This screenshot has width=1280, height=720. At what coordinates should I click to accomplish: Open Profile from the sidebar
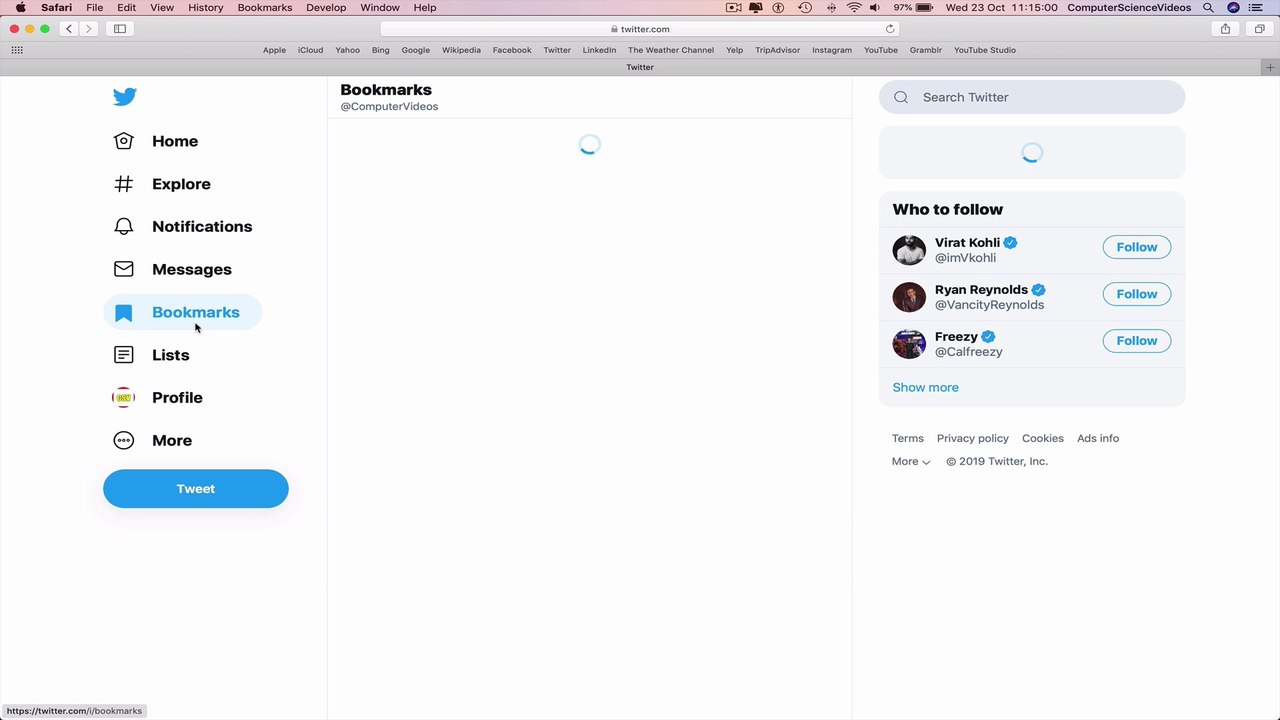pyautogui.click(x=158, y=398)
